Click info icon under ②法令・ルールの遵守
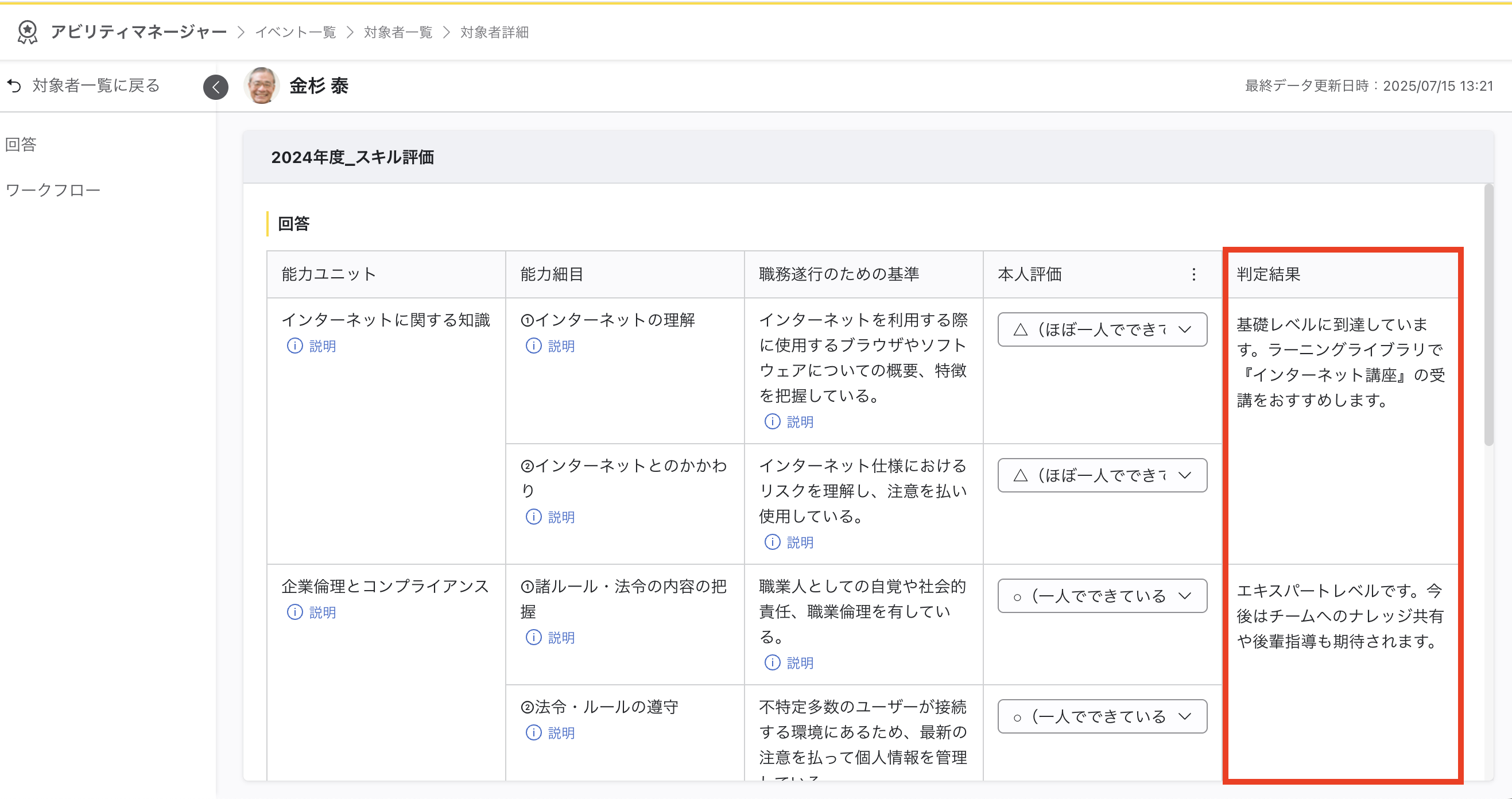Image resolution: width=1512 pixels, height=799 pixels. (x=533, y=732)
